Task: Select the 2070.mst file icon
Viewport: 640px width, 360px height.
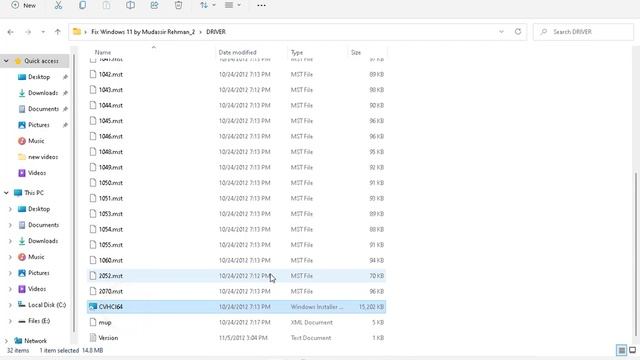Action: 93,291
